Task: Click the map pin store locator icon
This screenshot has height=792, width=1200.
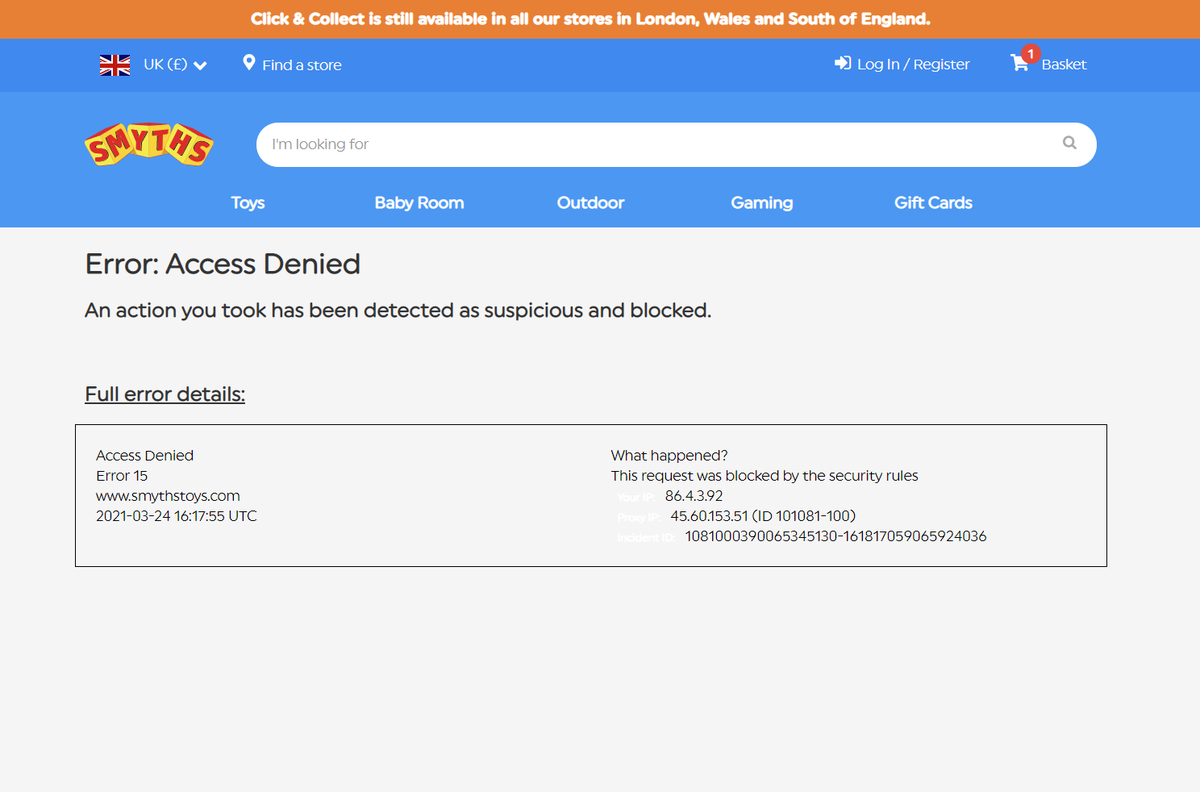Action: 249,63
